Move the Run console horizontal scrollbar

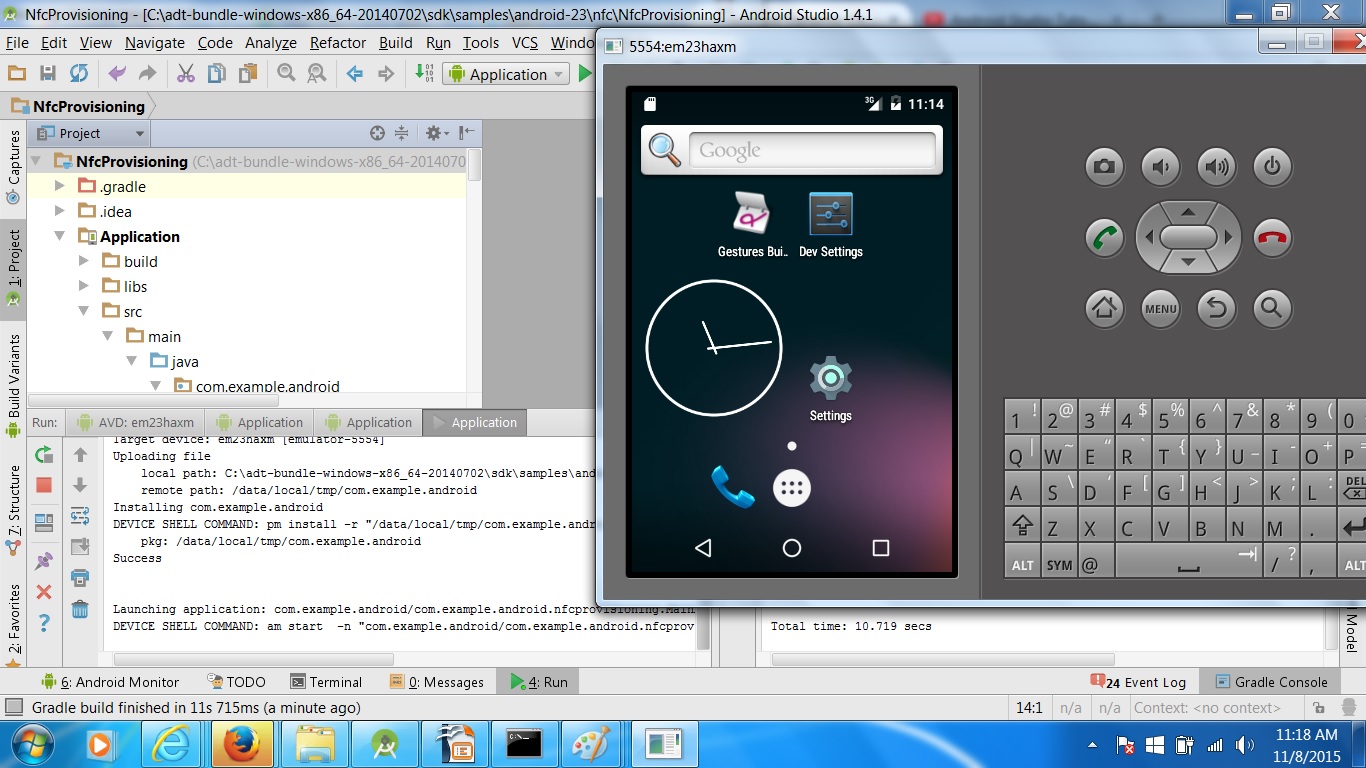tap(253, 660)
